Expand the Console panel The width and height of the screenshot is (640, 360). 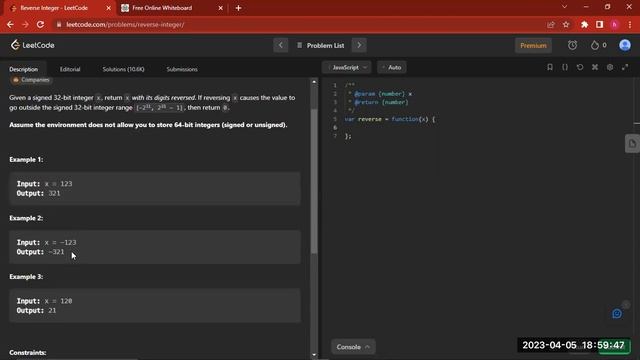pos(353,347)
